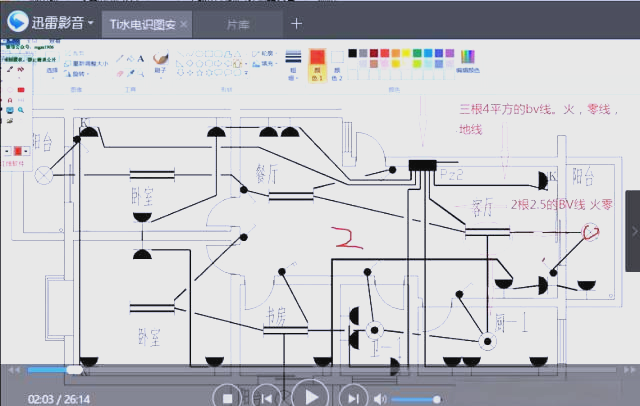640x406 pixels.
Task: Click the central play button
Action: (x=311, y=396)
